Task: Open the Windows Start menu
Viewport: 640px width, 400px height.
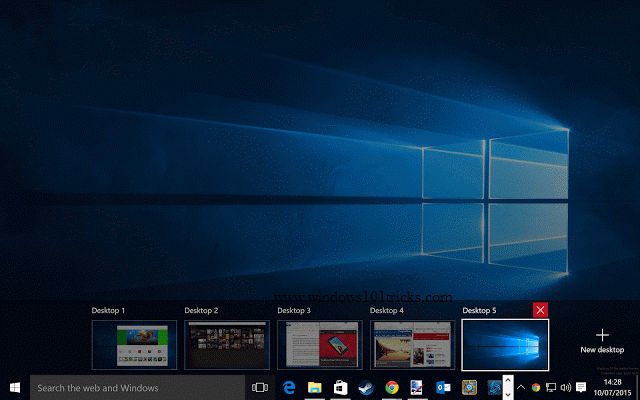Action: (15, 387)
